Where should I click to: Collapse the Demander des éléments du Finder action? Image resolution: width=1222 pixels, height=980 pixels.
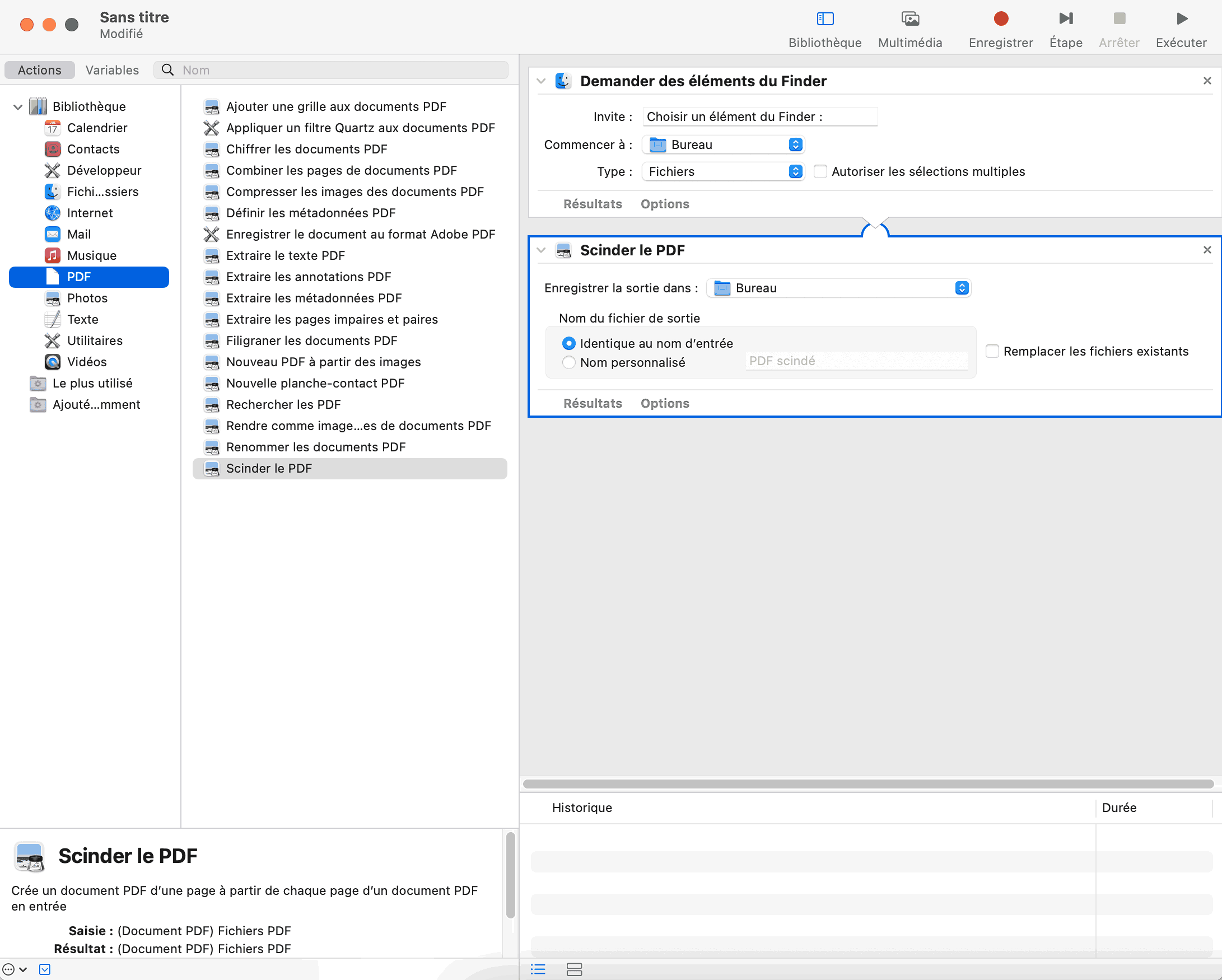tap(542, 81)
